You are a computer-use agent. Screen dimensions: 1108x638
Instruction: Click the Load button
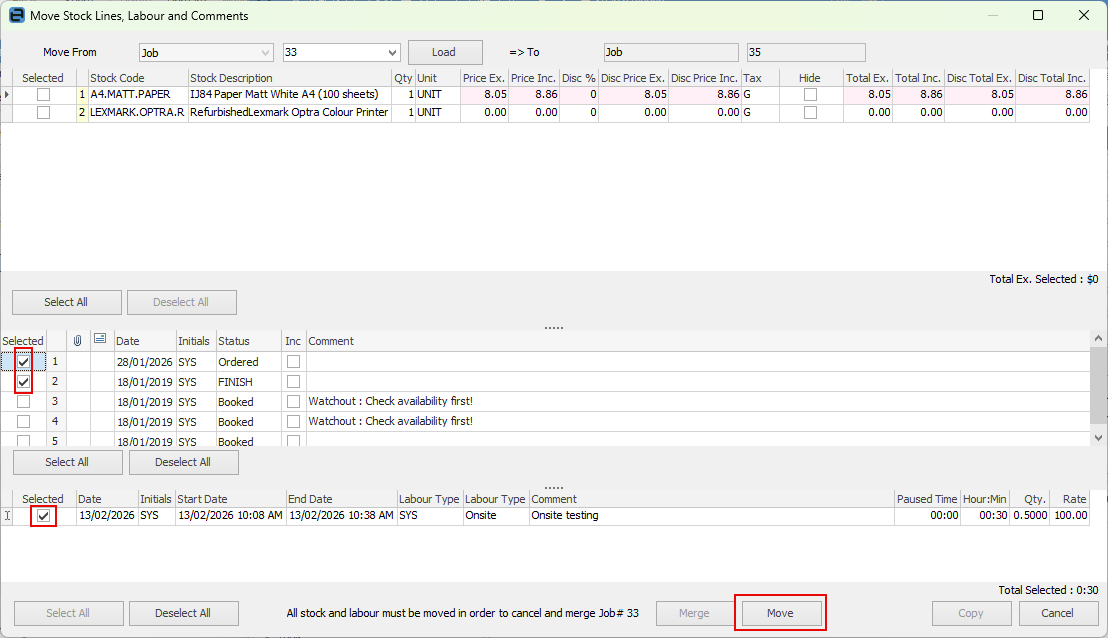(x=445, y=52)
